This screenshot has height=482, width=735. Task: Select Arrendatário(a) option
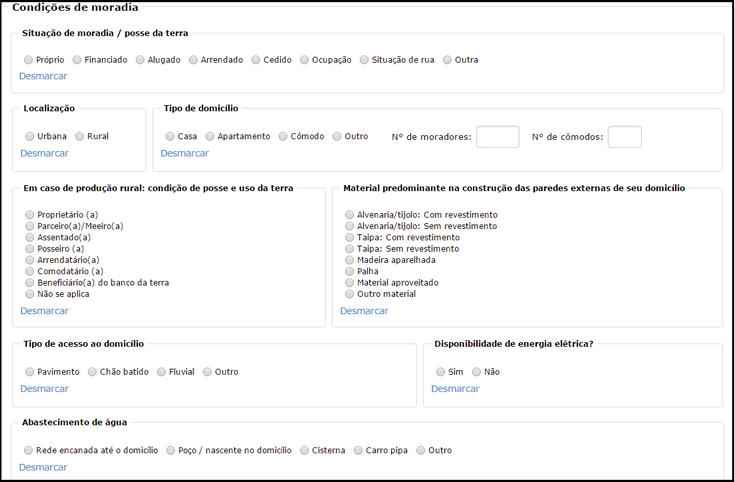[30, 260]
